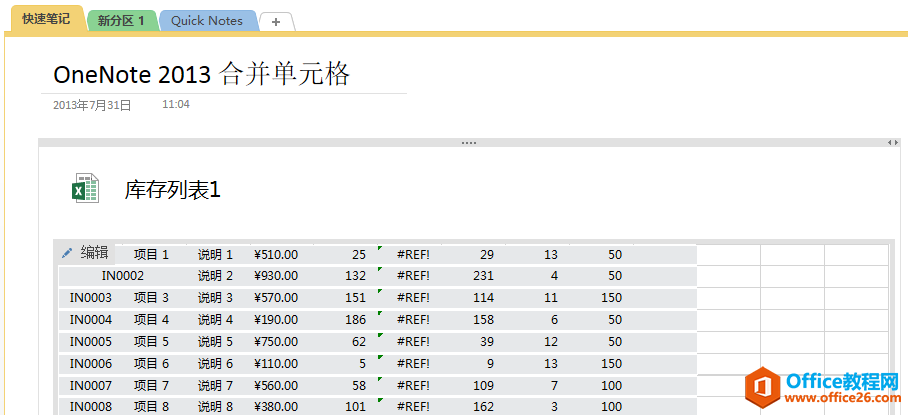The height and width of the screenshot is (415, 908).
Task: Click the ¥510.00 price cell
Action: tap(276, 255)
